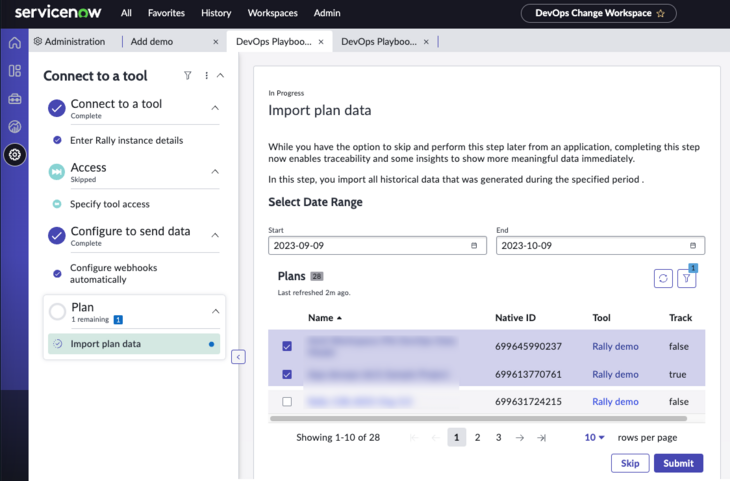Refresh the Plans list
Screen dimensions: 730x481
click(x=663, y=278)
